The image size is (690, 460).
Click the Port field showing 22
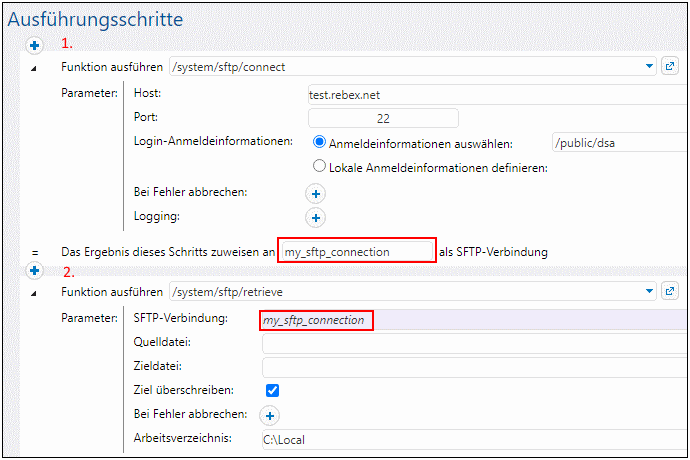[x=369, y=118]
